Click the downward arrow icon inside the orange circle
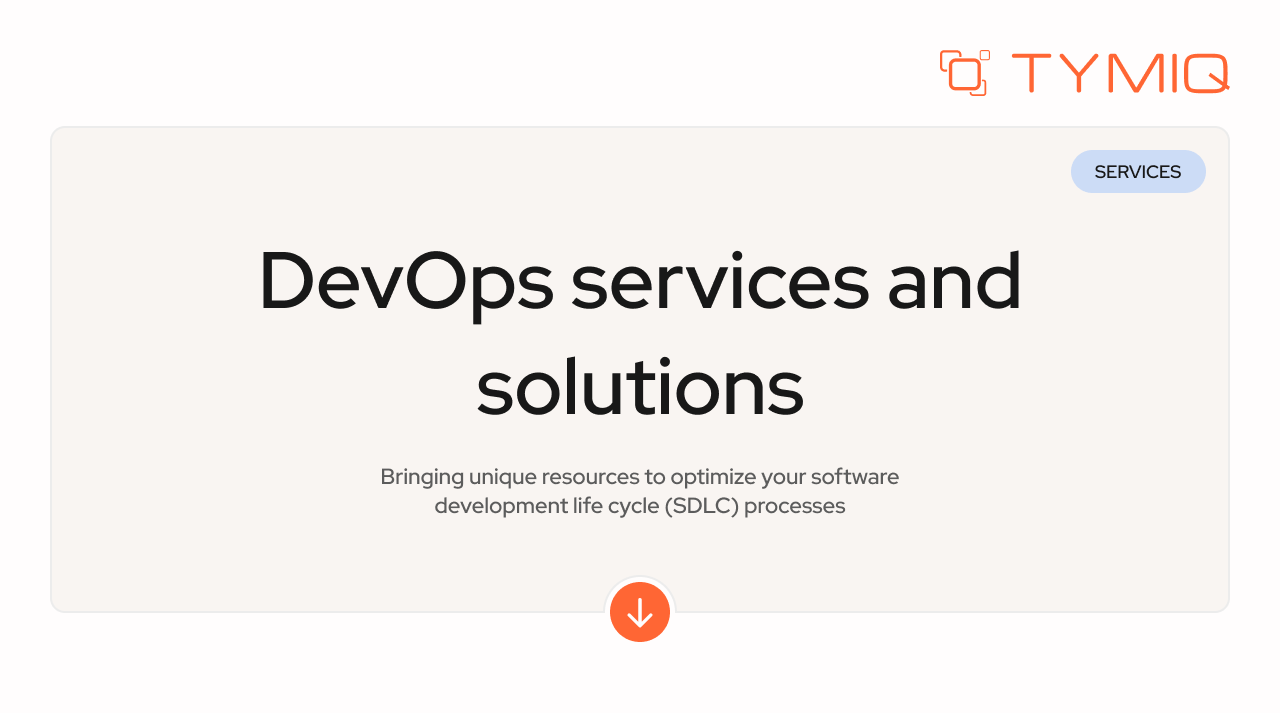 point(640,611)
